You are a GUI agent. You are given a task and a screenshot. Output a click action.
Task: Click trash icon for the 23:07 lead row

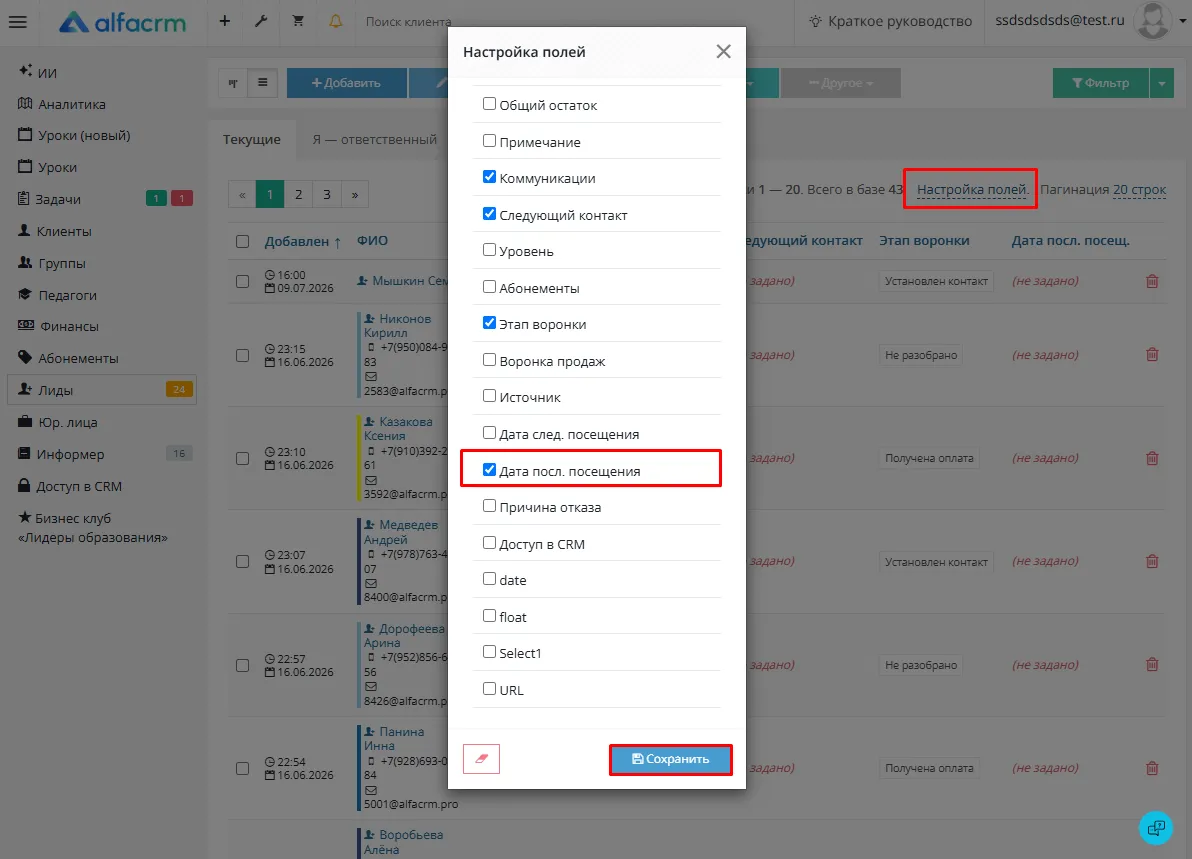click(x=1152, y=562)
